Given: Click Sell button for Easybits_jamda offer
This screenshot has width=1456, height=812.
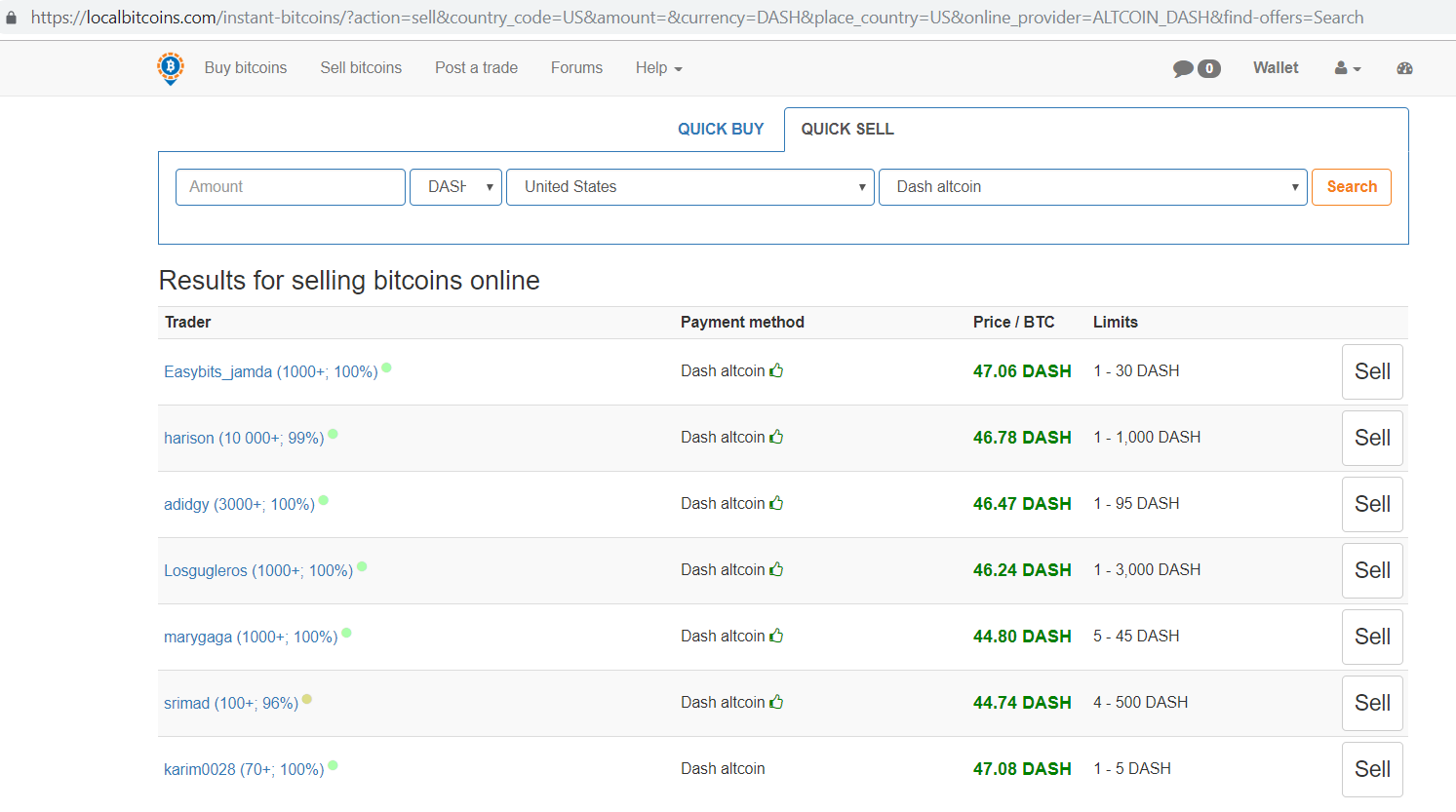Looking at the screenshot, I should pos(1372,371).
